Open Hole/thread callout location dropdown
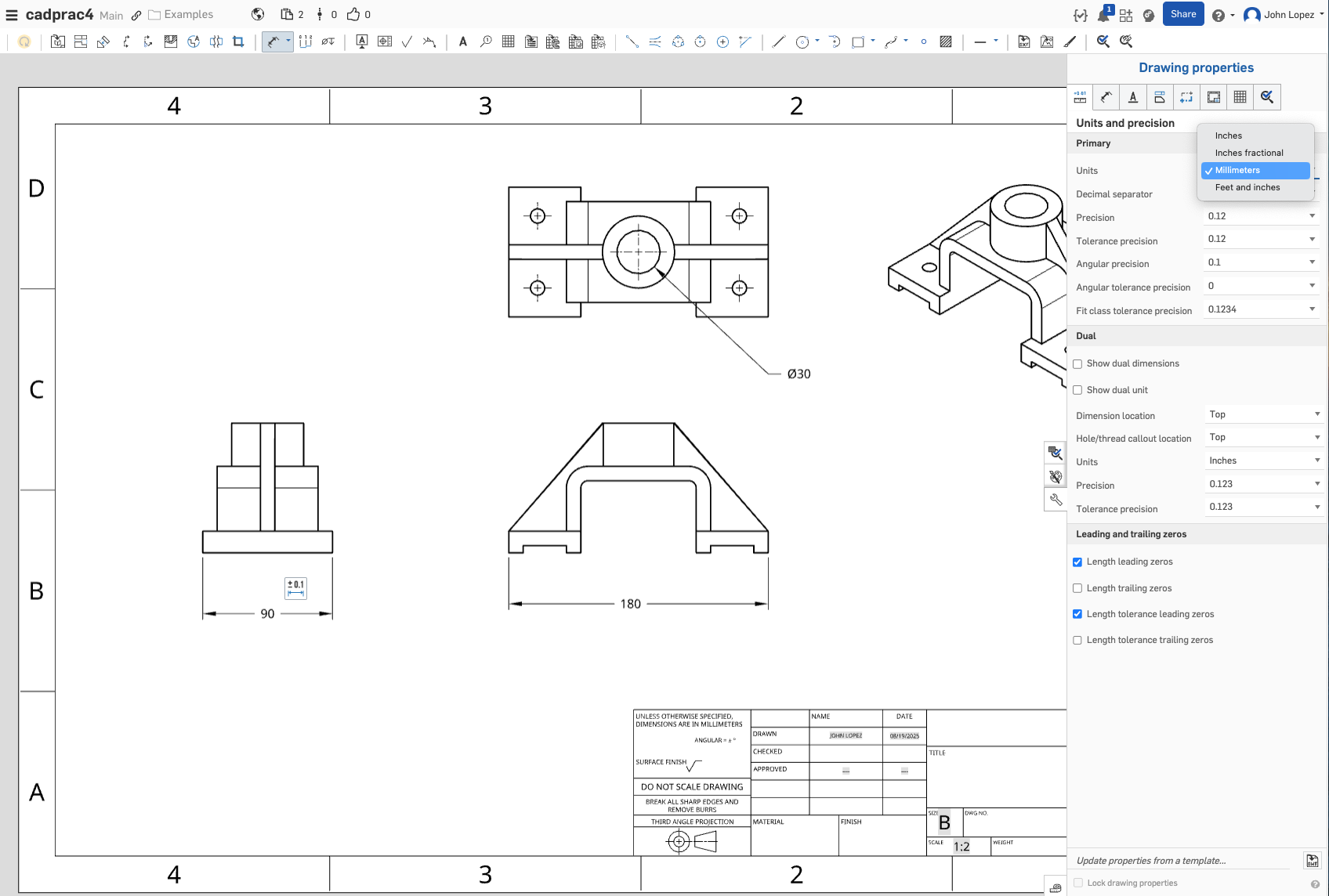The image size is (1329, 896). (x=1263, y=437)
